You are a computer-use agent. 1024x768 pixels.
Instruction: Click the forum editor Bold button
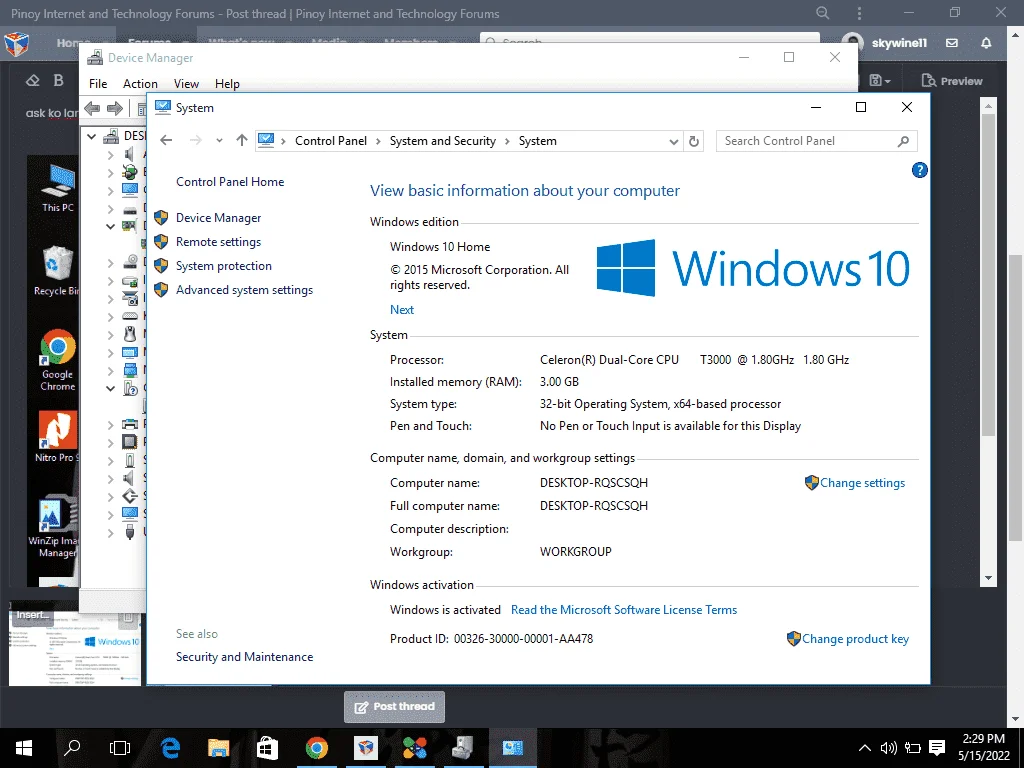(59, 80)
